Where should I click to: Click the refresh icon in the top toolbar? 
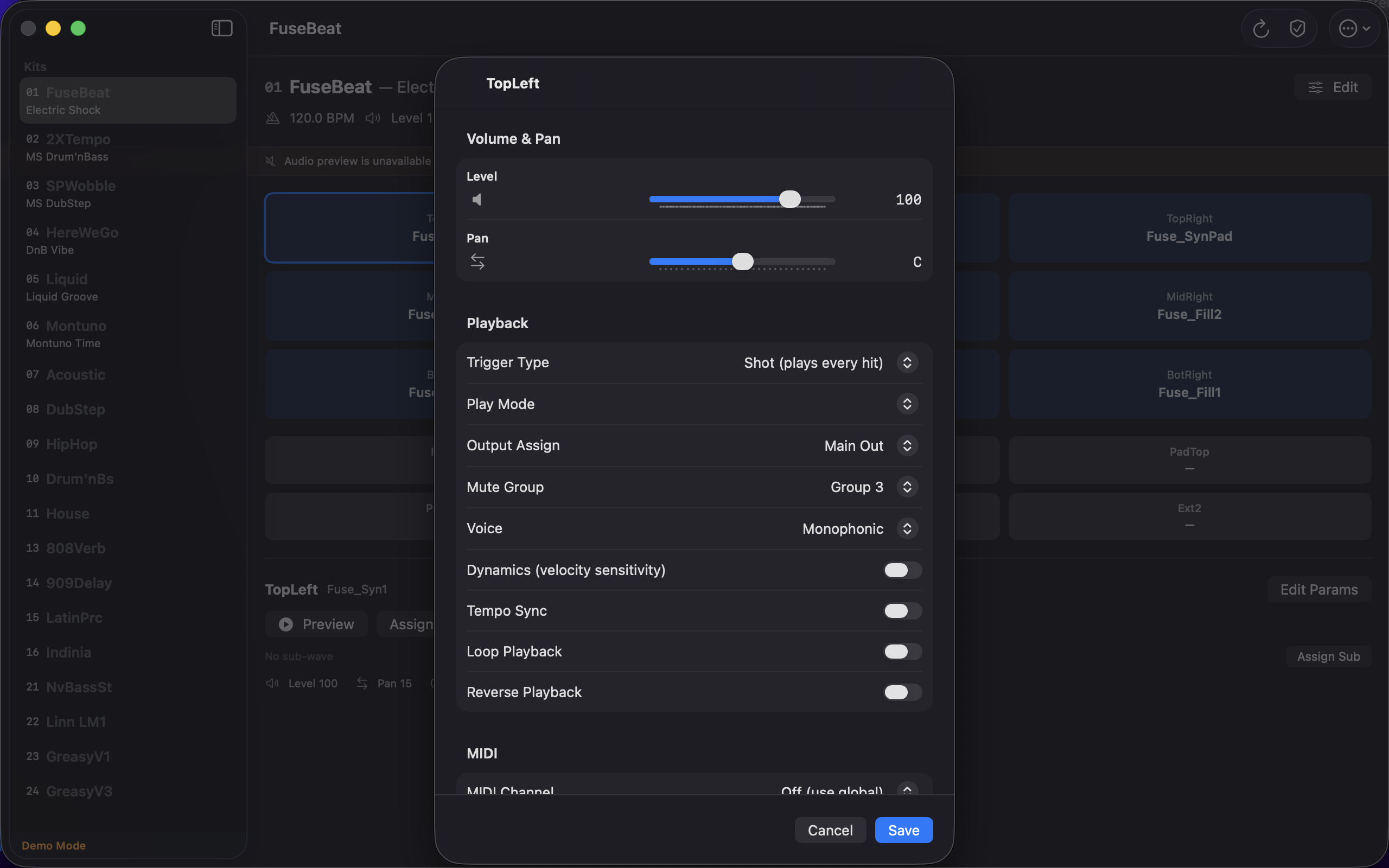[1260, 28]
